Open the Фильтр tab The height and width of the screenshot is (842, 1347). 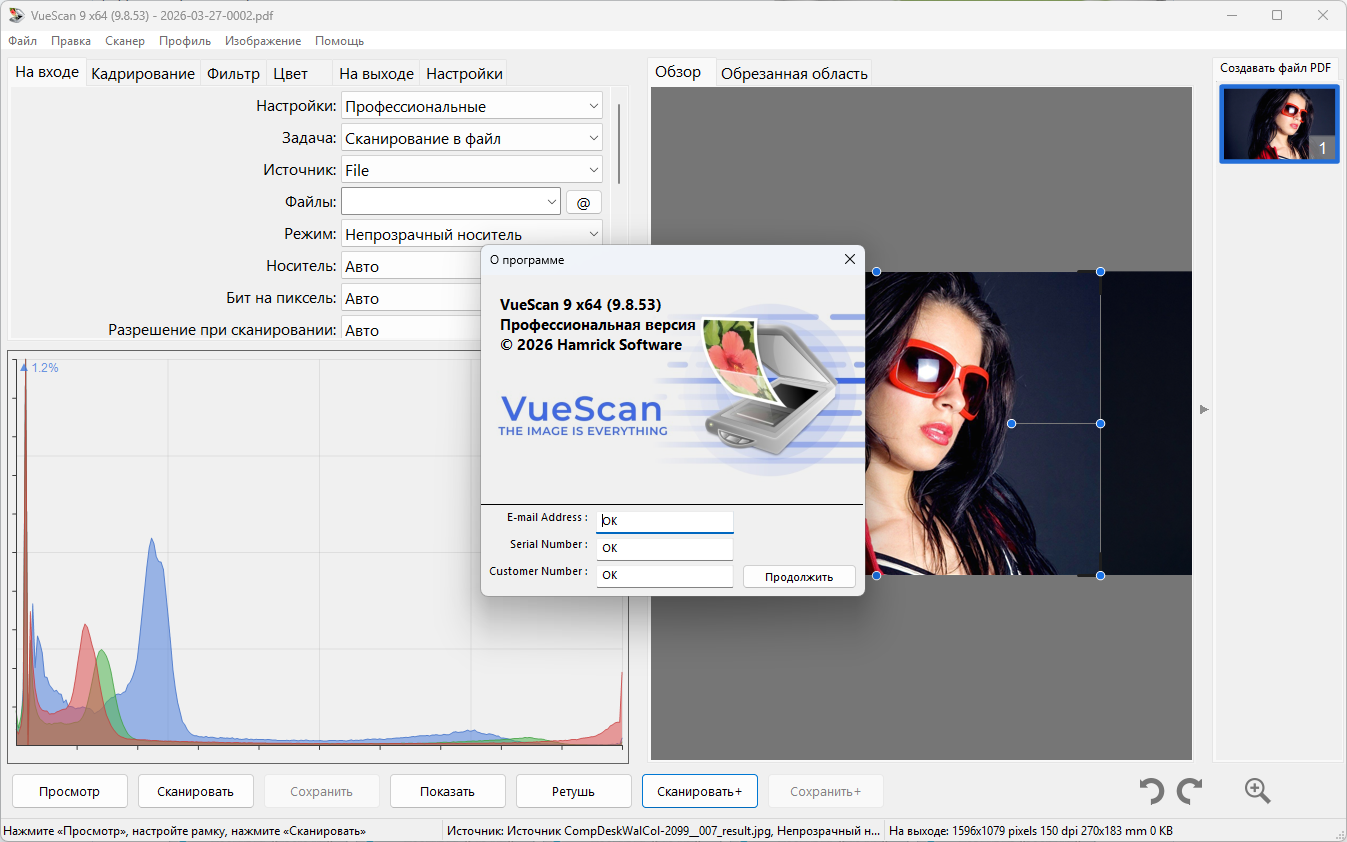233,73
